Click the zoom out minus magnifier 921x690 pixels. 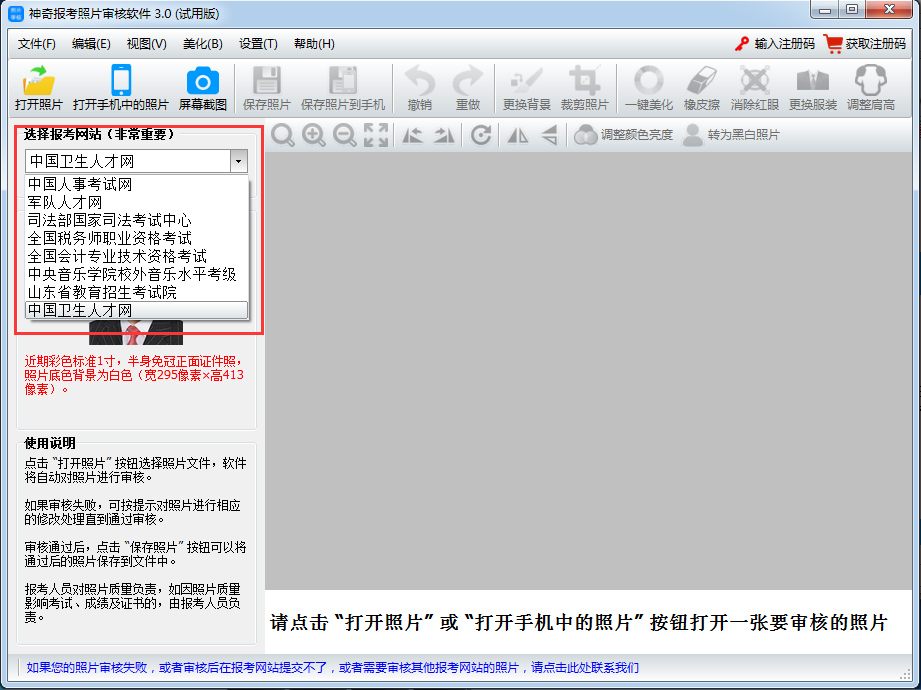345,135
